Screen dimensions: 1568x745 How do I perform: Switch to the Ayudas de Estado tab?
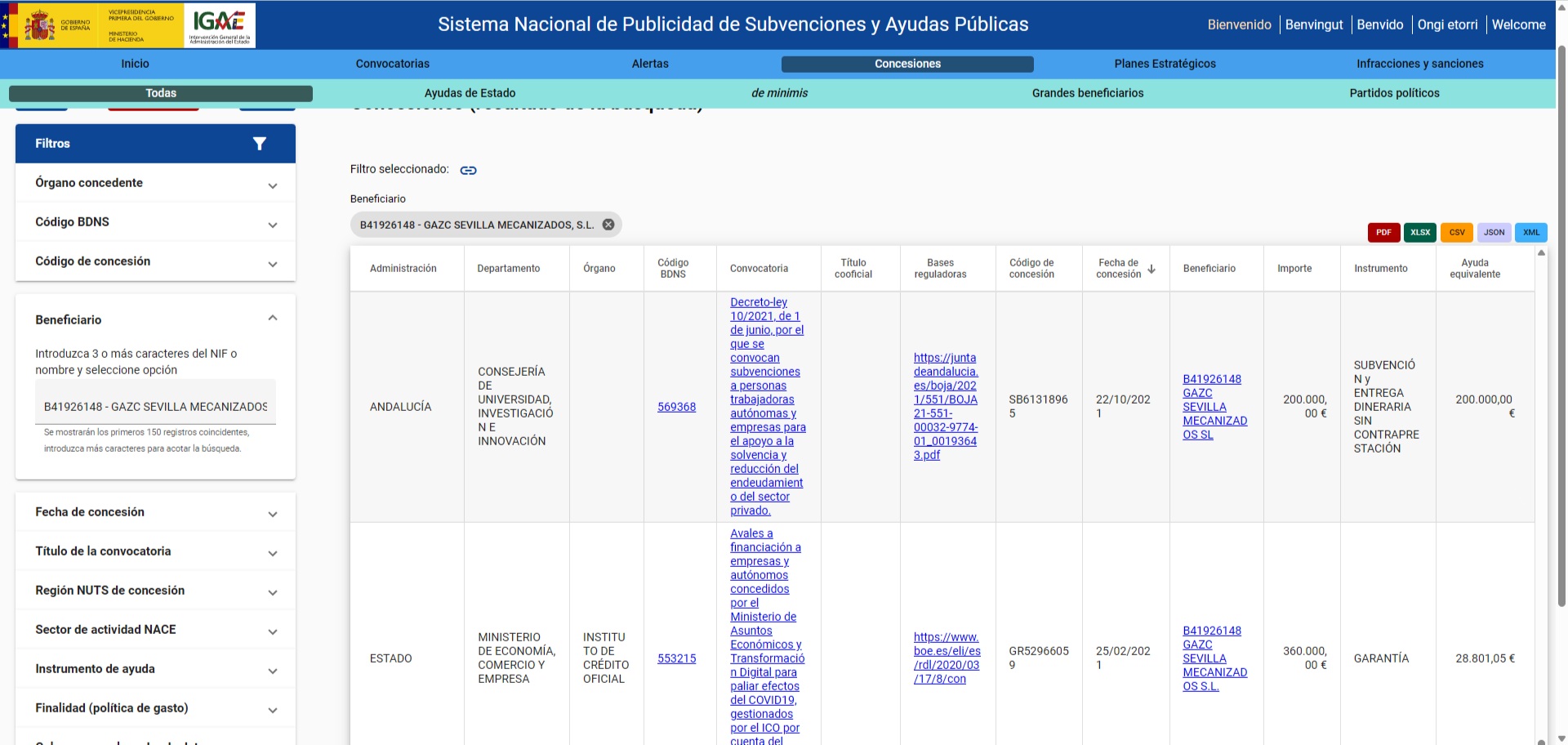click(x=470, y=93)
